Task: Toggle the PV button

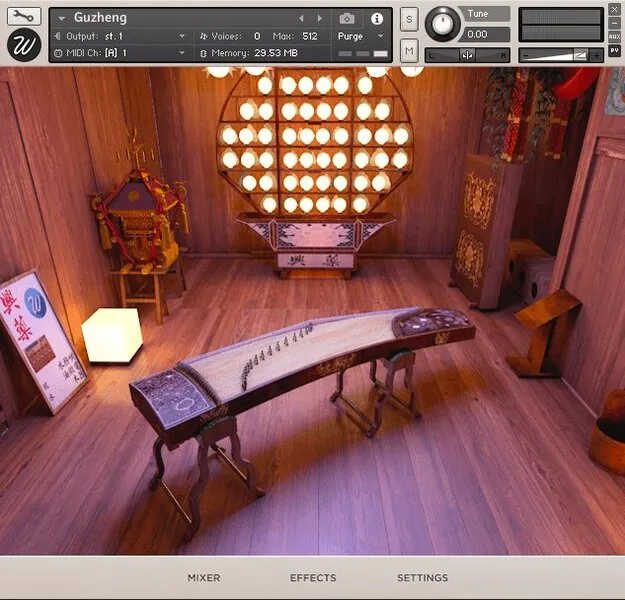Action: (x=614, y=51)
